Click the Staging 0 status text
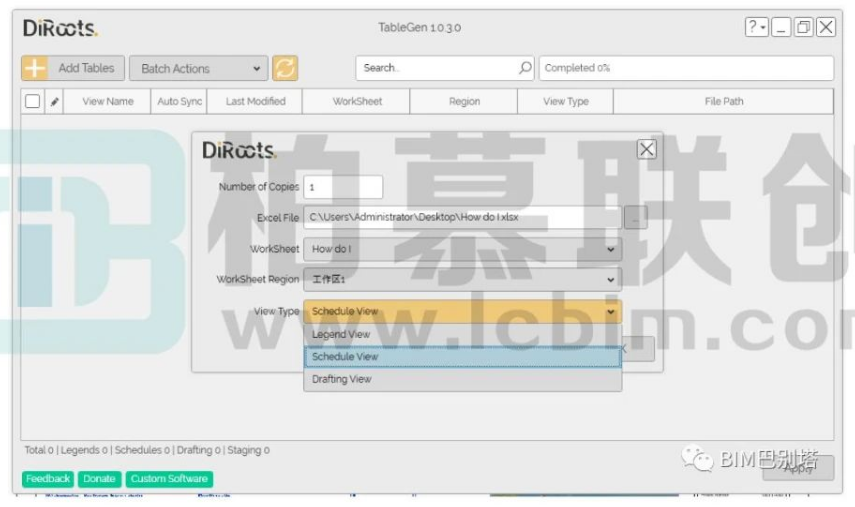 (248, 450)
